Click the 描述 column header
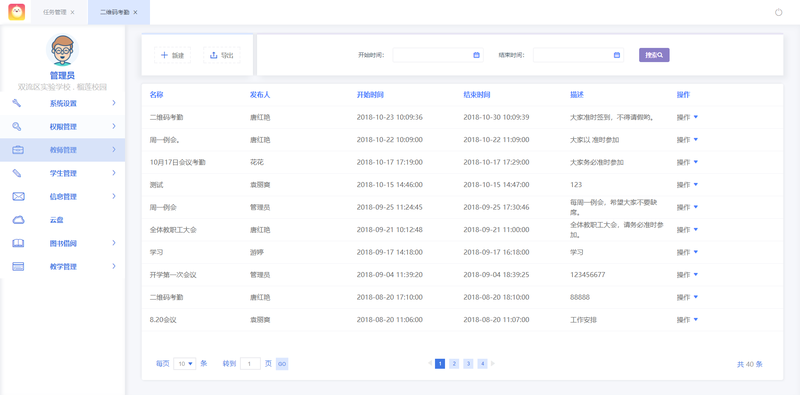 coord(577,95)
